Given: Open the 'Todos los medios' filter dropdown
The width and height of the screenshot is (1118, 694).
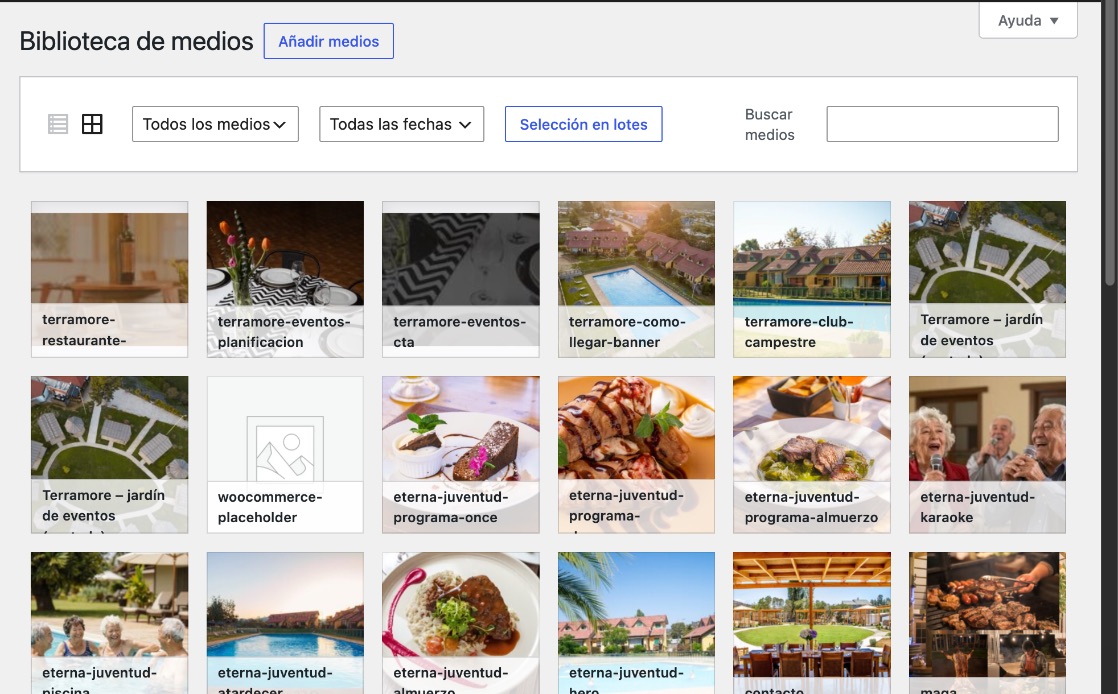Looking at the screenshot, I should point(215,124).
